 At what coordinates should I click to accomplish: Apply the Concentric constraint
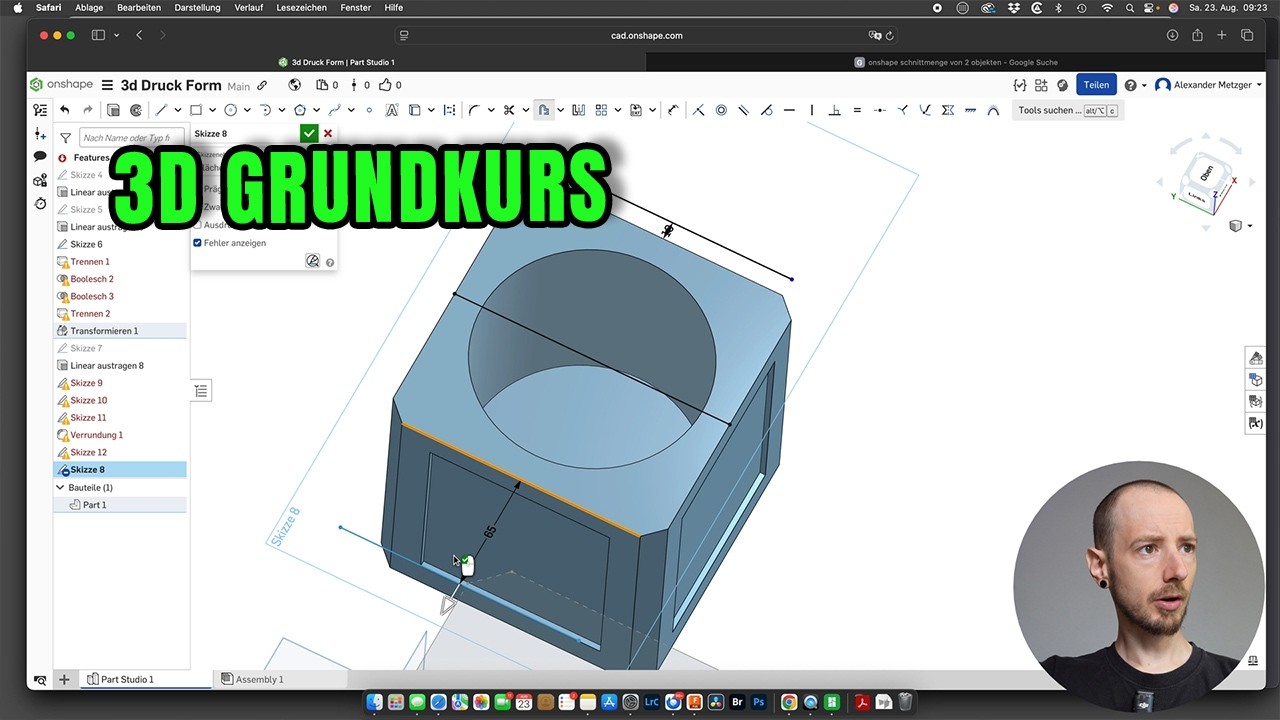point(721,110)
